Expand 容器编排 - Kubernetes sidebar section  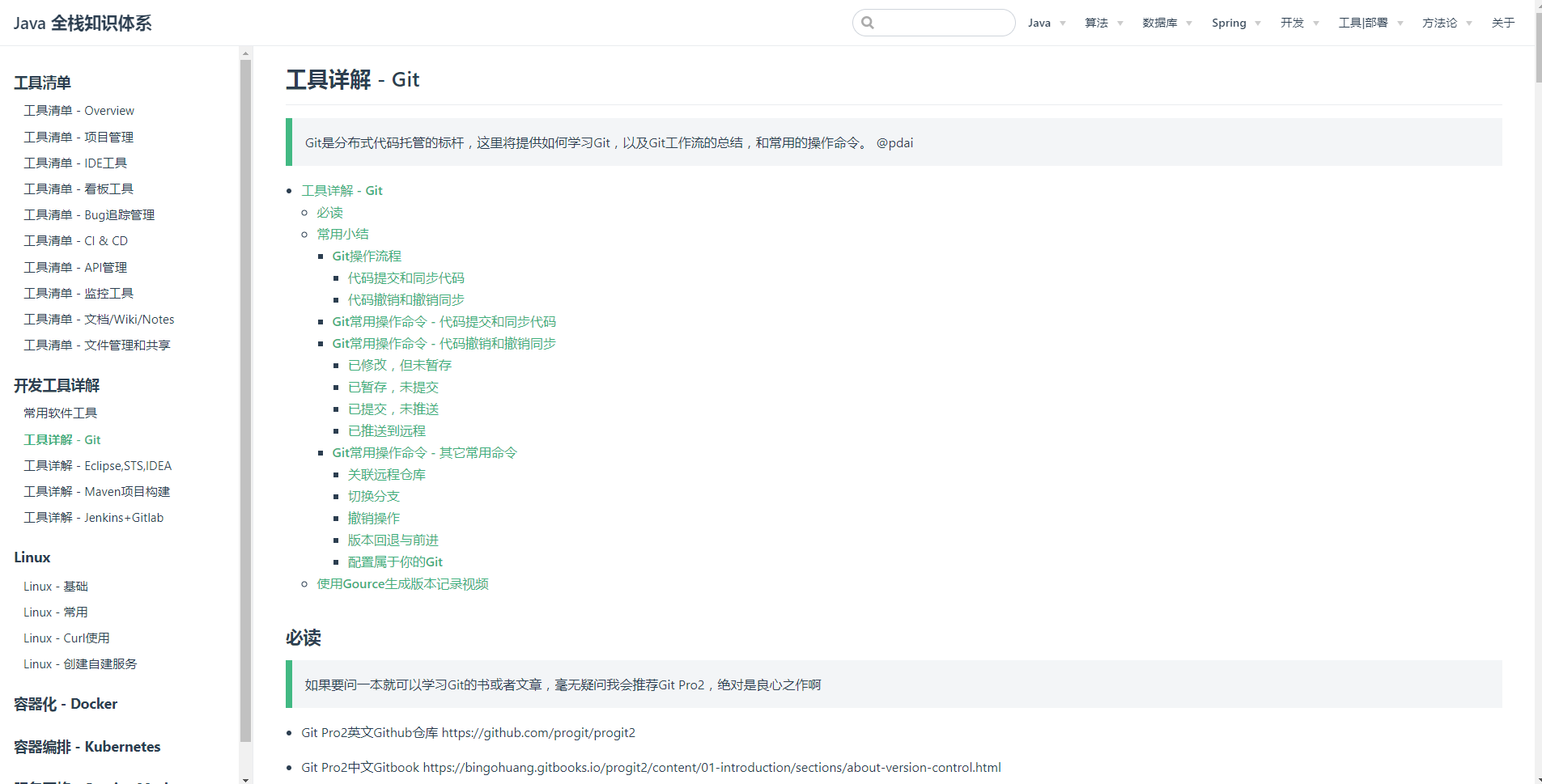[87, 747]
